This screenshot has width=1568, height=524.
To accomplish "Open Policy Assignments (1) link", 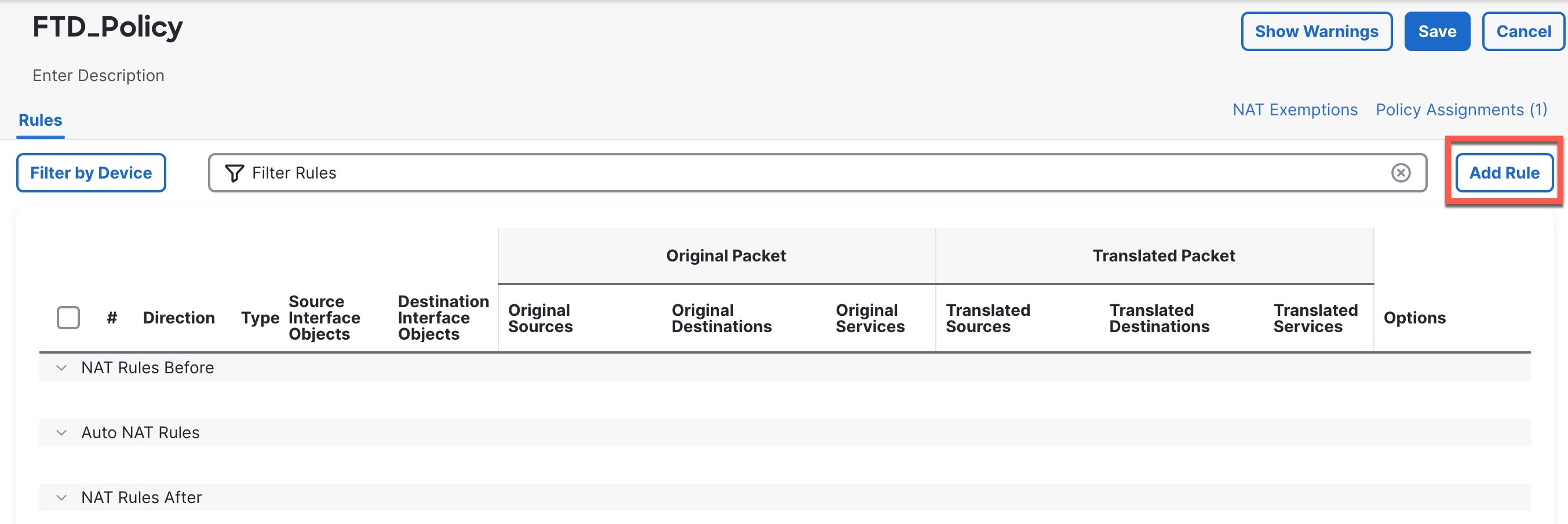I will coord(1461,110).
